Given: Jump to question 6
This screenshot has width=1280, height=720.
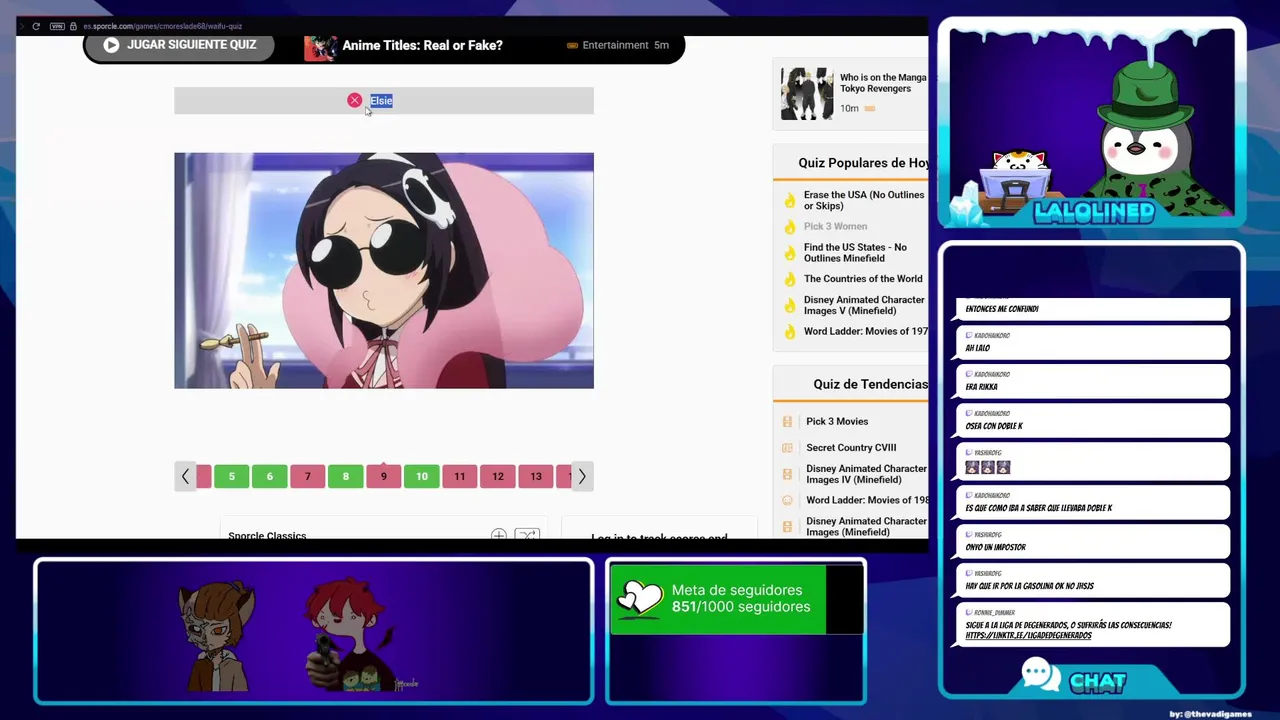Looking at the screenshot, I should tap(269, 477).
